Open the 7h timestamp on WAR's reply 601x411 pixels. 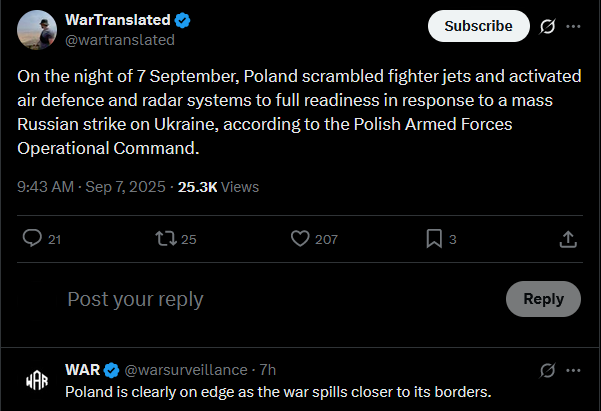[x=268, y=370]
